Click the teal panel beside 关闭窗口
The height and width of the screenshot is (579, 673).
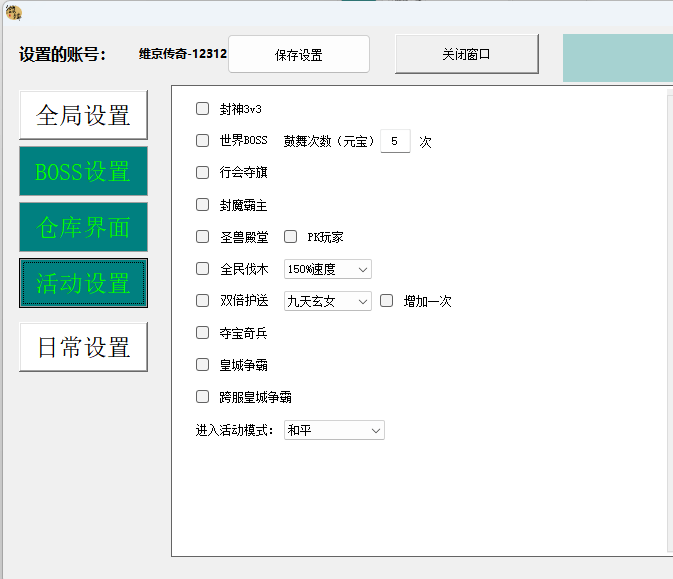(618, 58)
